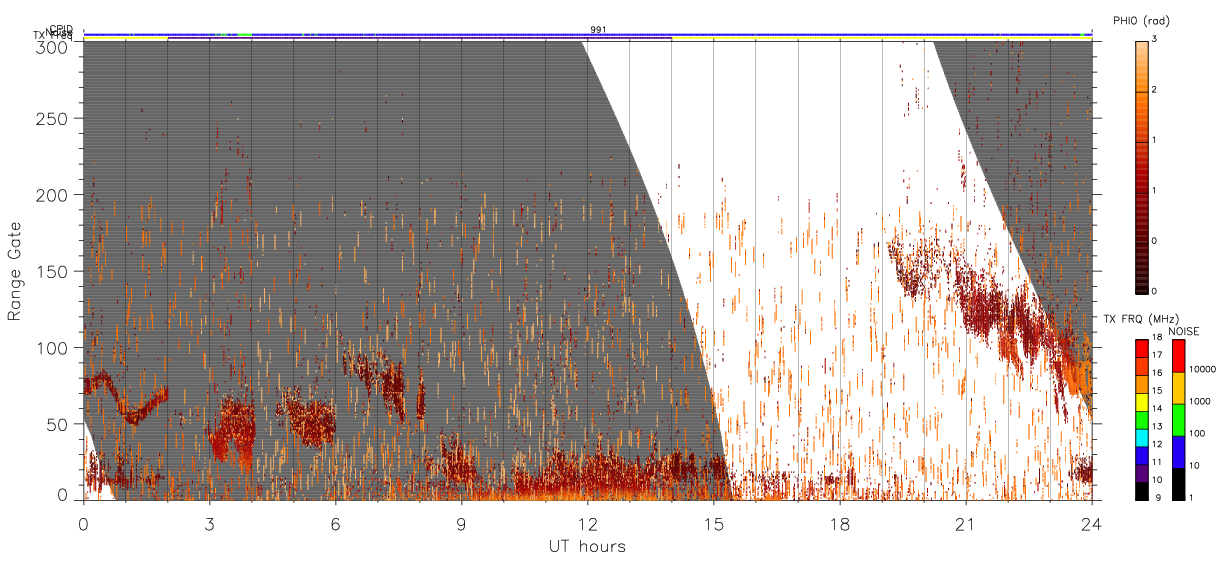The height and width of the screenshot is (567, 1228).
Task: Click the '9' tick on UT hours axis
Action: tap(461, 523)
